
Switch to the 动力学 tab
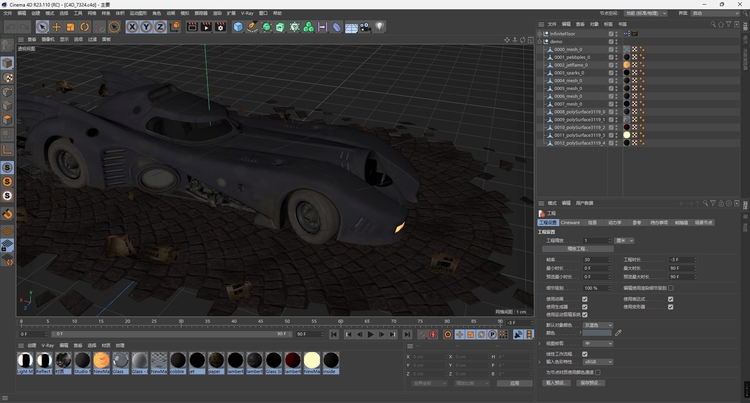(615, 222)
